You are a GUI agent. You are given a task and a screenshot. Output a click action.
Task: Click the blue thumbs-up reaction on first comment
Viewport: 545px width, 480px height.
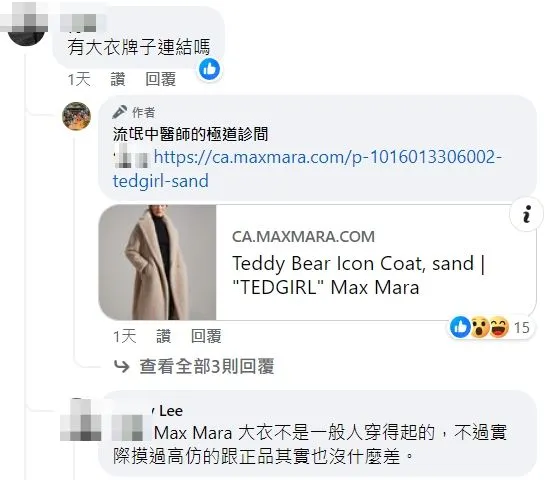click(209, 69)
